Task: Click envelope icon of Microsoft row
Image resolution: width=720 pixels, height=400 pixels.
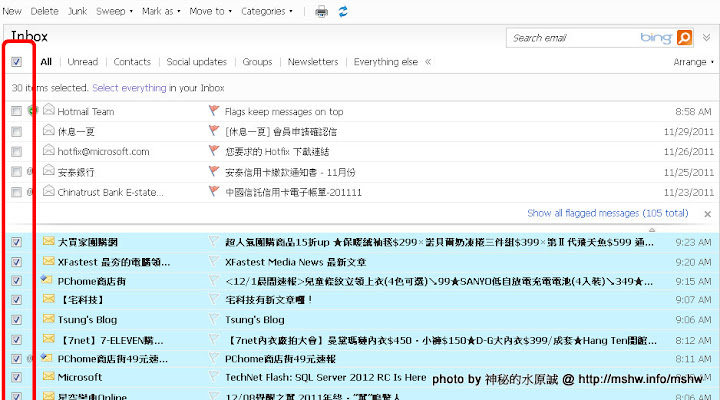Action: point(49,376)
